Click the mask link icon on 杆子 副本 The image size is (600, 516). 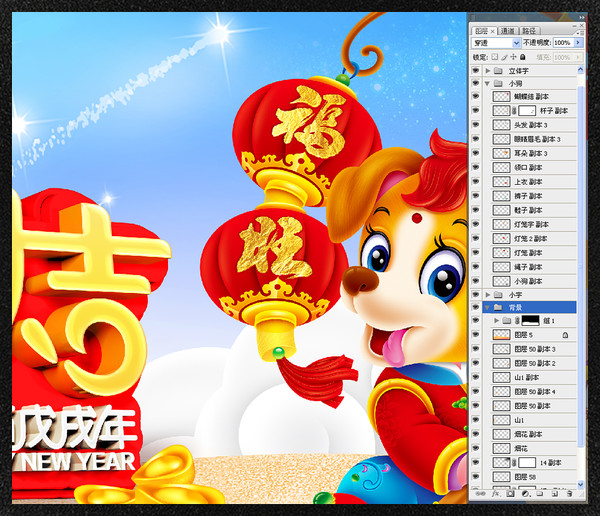(x=514, y=111)
